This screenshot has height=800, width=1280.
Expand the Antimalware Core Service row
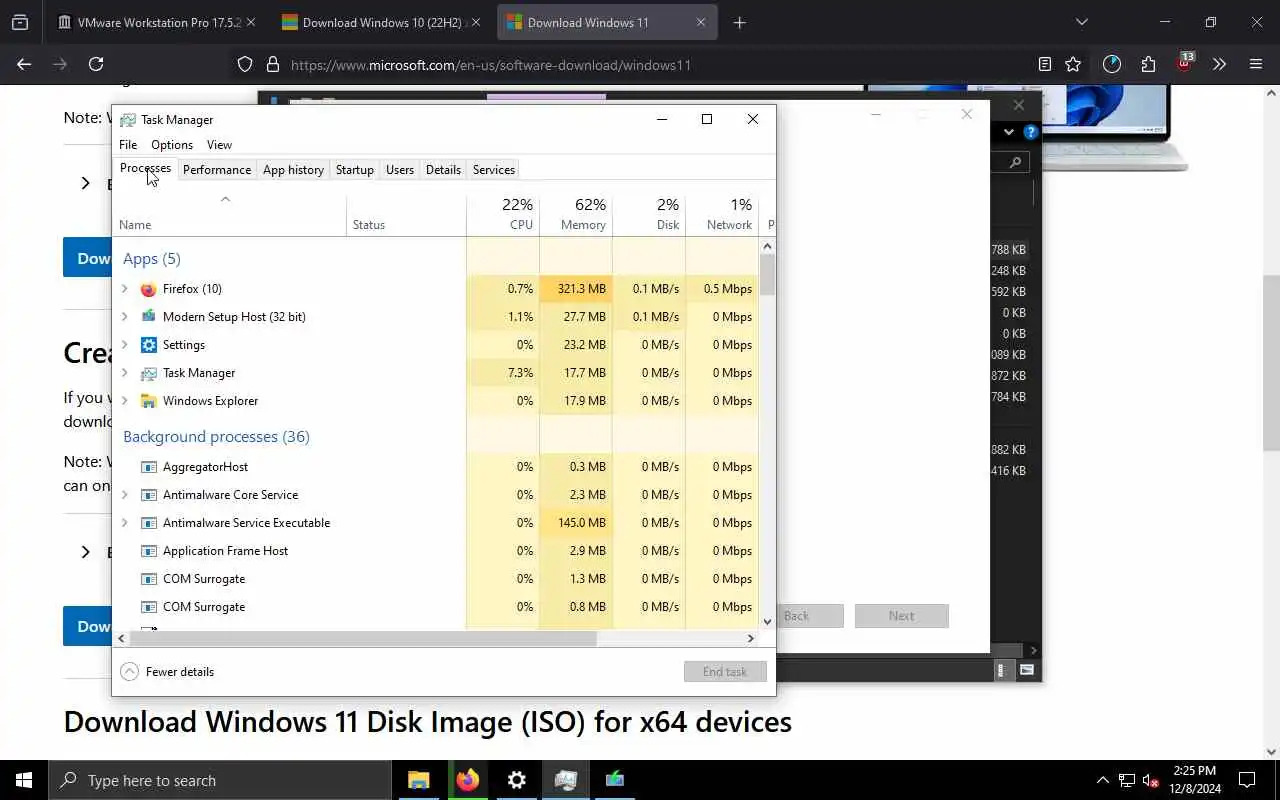(124, 495)
